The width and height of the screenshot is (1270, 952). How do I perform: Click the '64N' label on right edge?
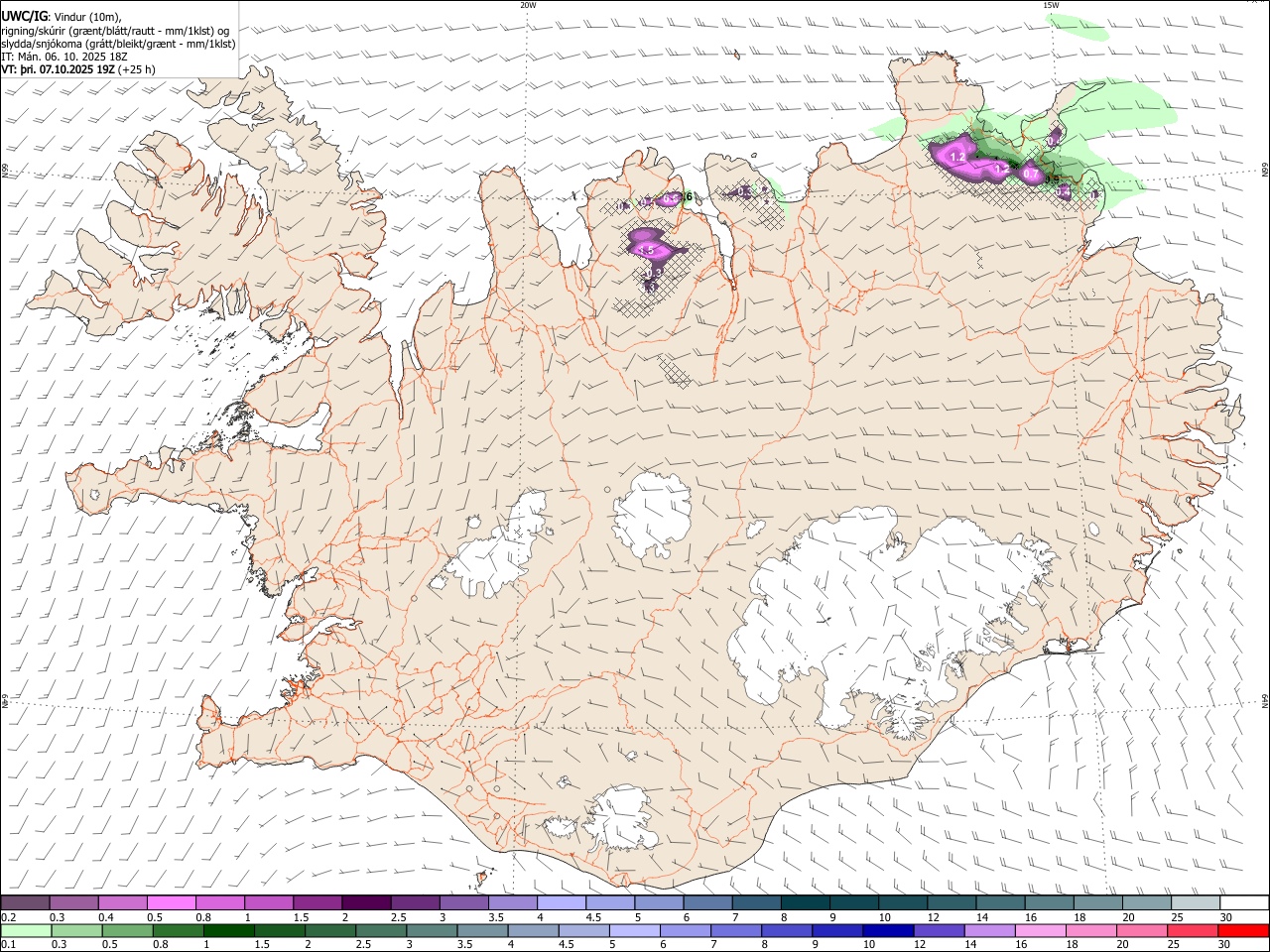click(1265, 700)
